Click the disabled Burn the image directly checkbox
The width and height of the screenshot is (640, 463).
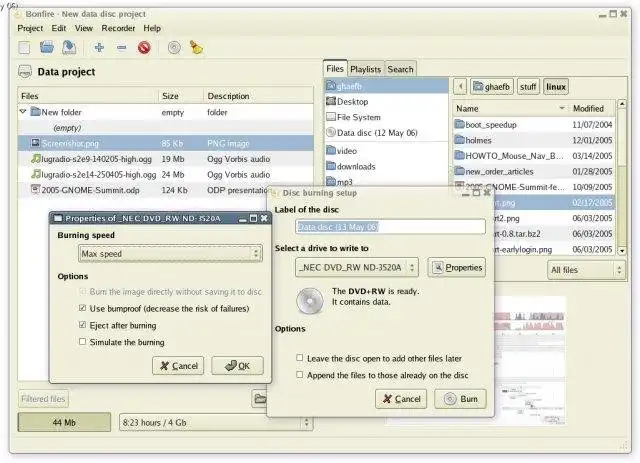(x=82, y=291)
